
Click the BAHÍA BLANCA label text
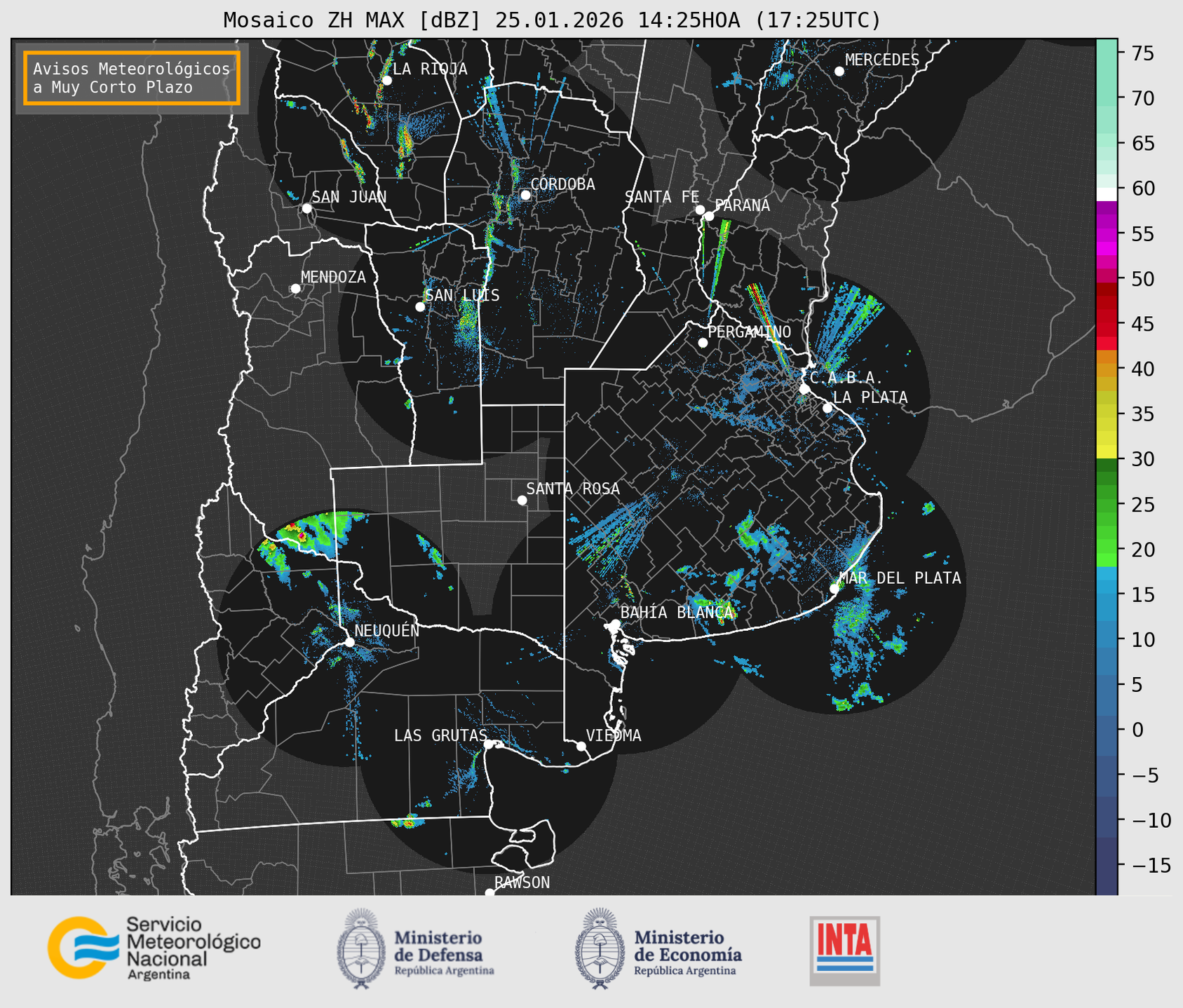(x=677, y=613)
